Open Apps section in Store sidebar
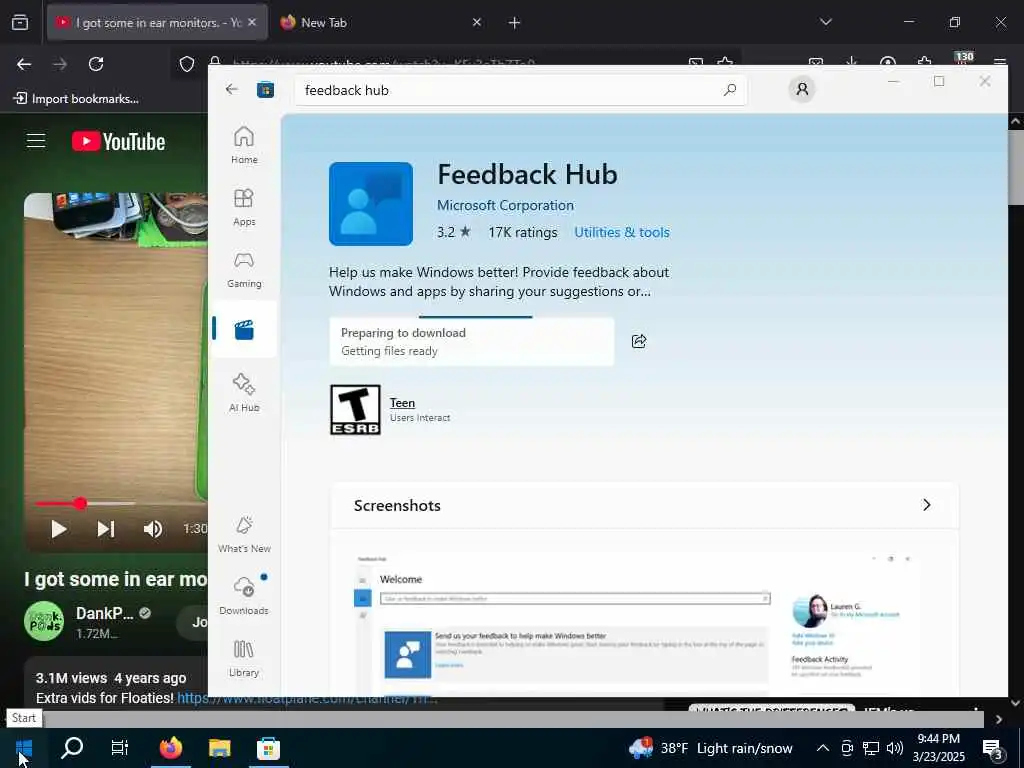Screen dimensions: 1024x768 [244, 206]
